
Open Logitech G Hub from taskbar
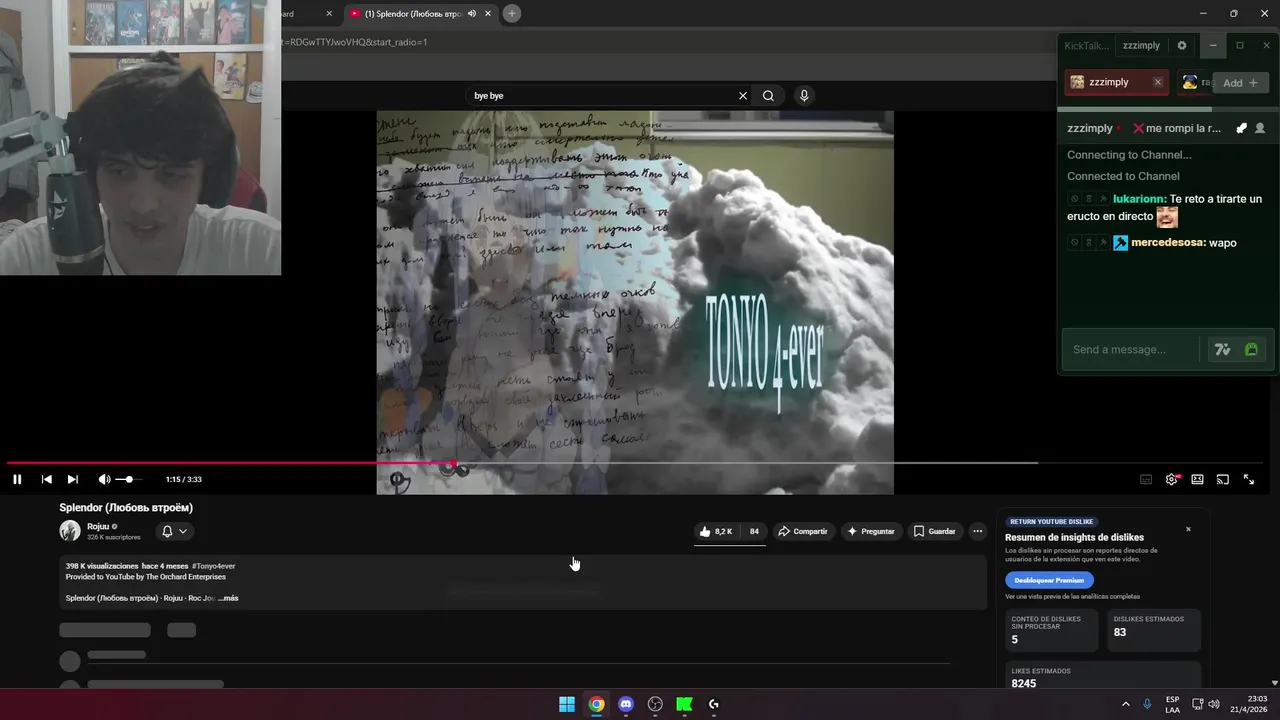pos(713,704)
